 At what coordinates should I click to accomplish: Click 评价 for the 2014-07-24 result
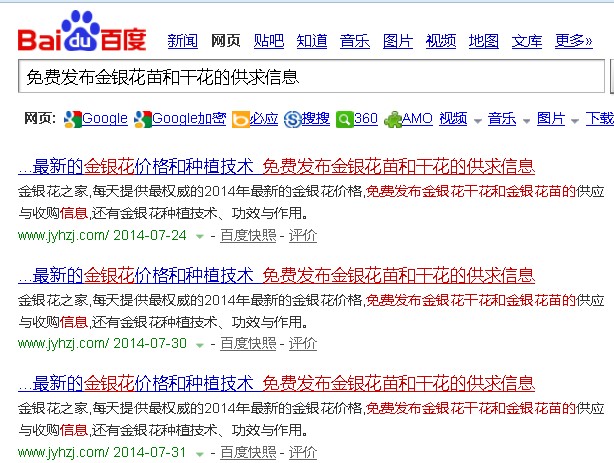pyautogui.click(x=303, y=235)
